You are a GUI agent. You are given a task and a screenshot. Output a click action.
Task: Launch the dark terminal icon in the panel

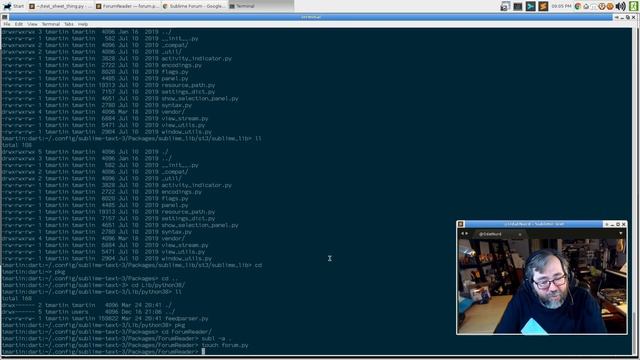(518, 6)
